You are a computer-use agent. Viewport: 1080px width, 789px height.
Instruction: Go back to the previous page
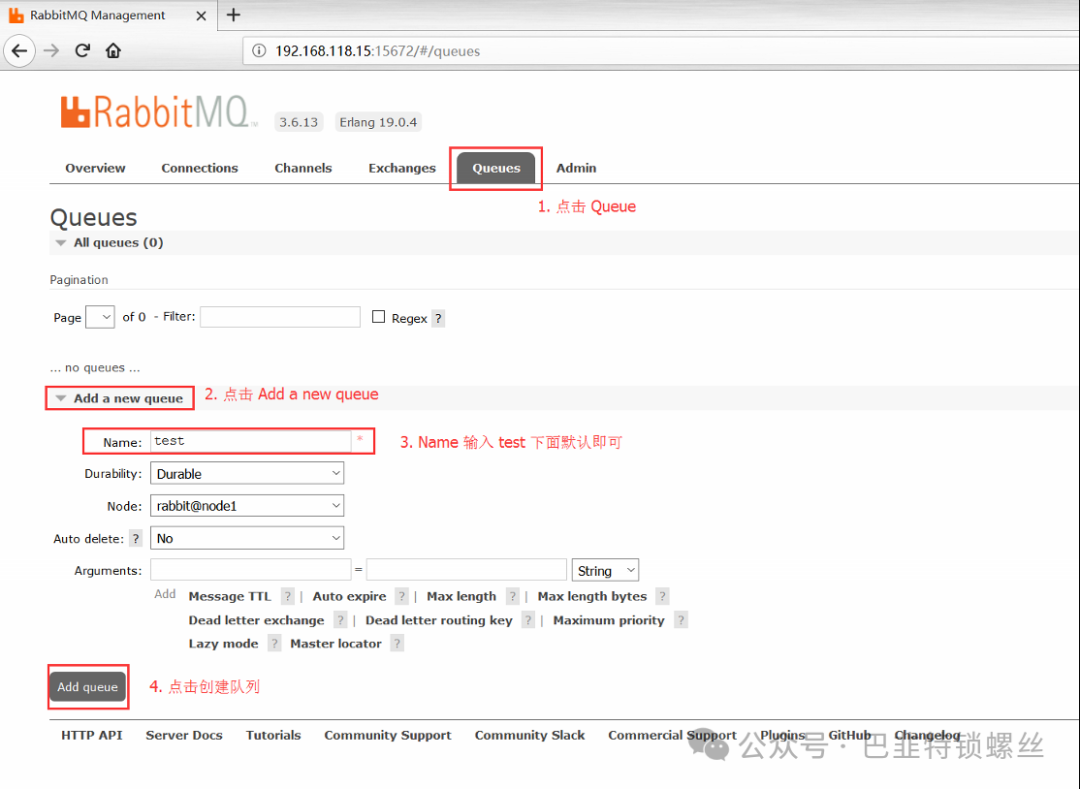[19, 51]
